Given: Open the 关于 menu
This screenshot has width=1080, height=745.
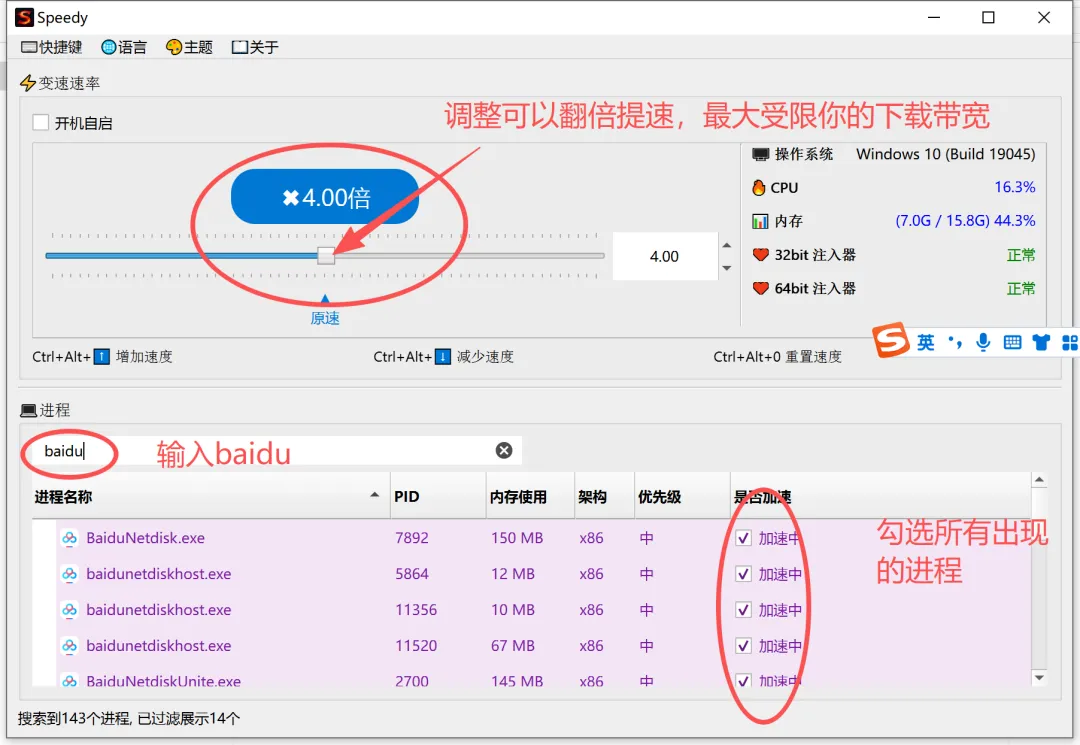Looking at the screenshot, I should (x=255, y=47).
